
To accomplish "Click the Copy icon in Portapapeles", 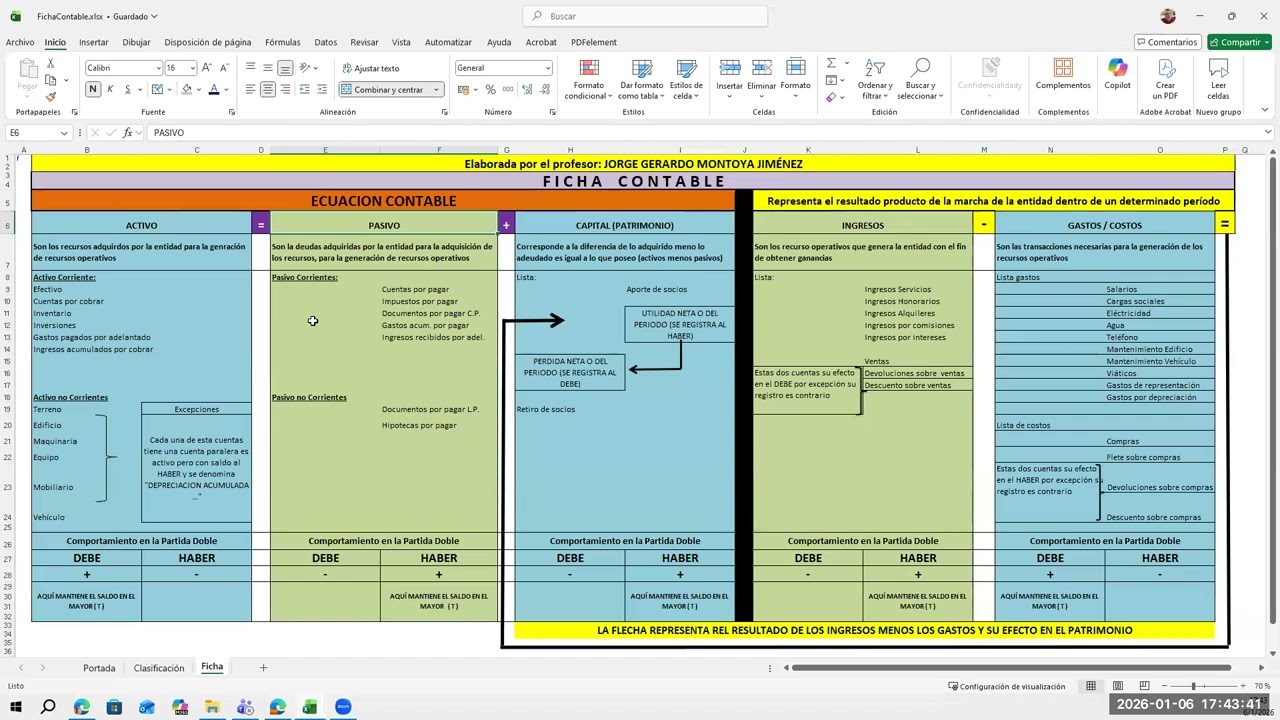I will (x=50, y=80).
